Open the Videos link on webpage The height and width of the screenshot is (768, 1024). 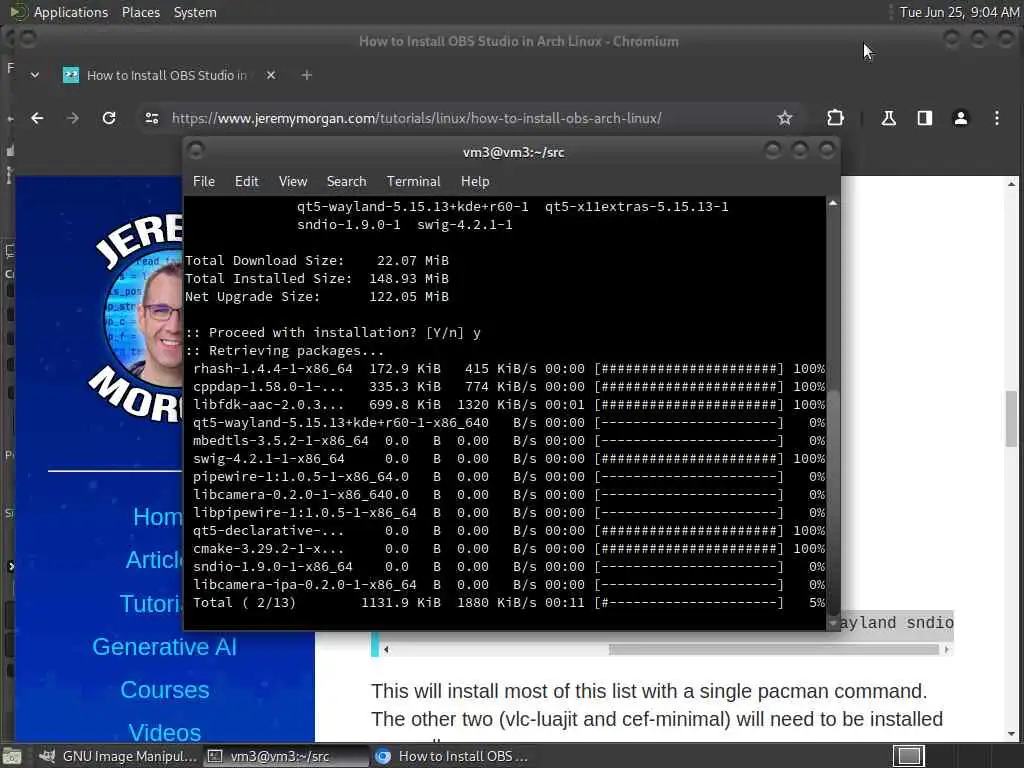[165, 732]
